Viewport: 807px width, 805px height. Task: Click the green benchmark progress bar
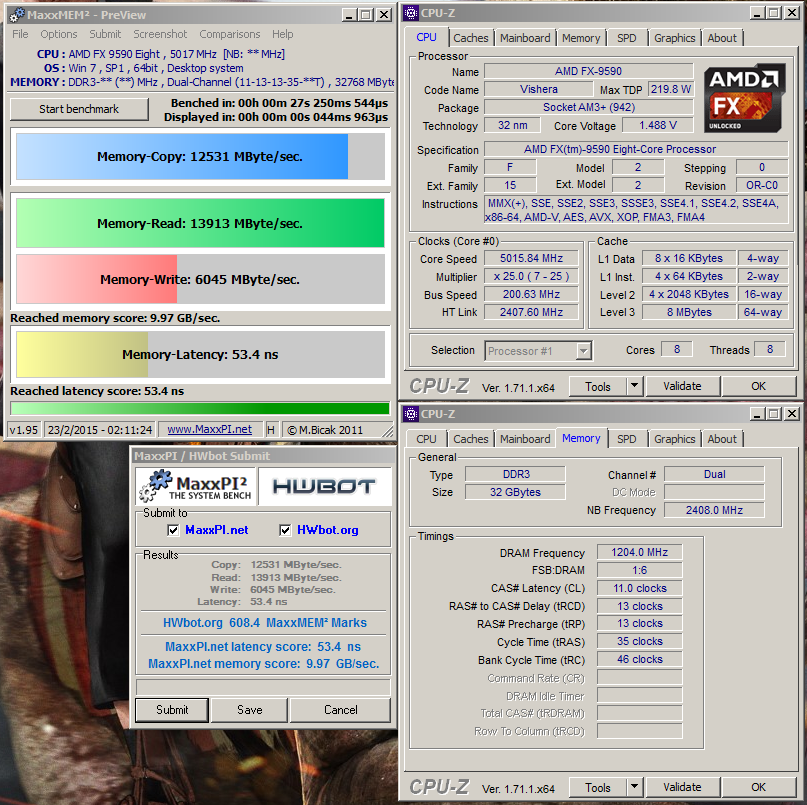pos(200,408)
